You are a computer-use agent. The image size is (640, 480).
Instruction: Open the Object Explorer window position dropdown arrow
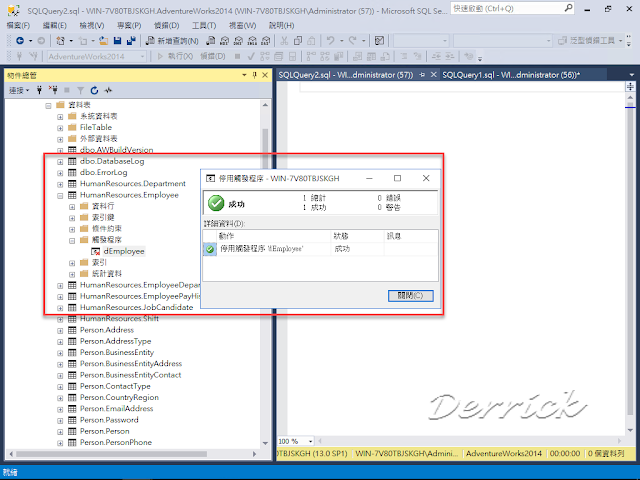[244, 75]
